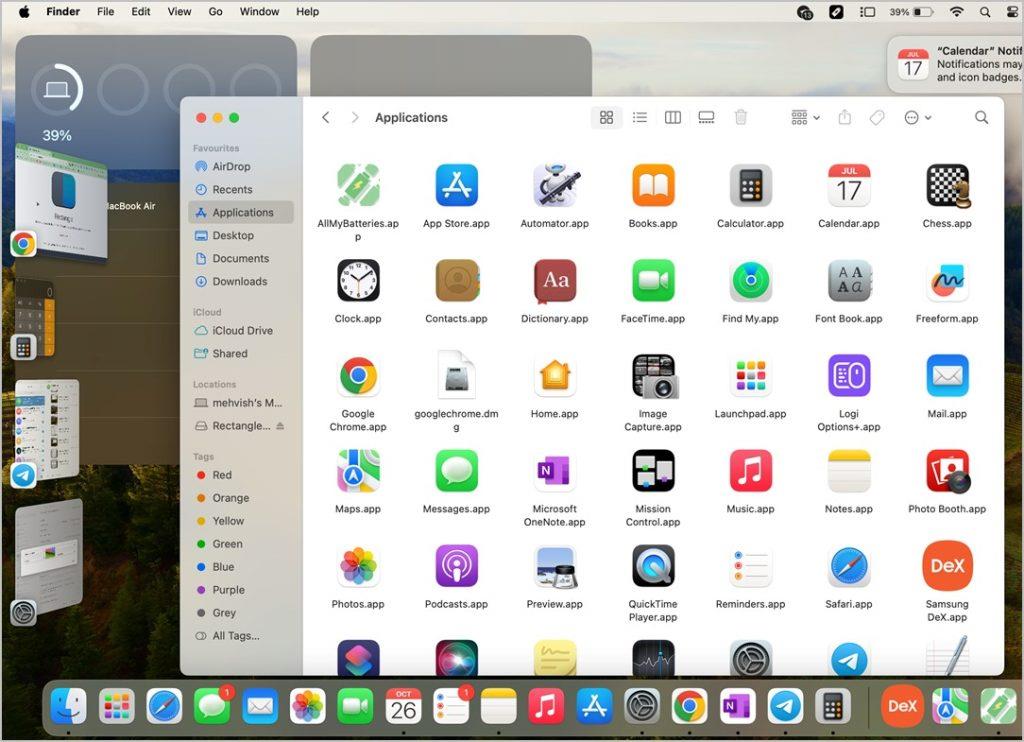Open the Calendar notification banner
This screenshot has height=742, width=1024.
956,64
